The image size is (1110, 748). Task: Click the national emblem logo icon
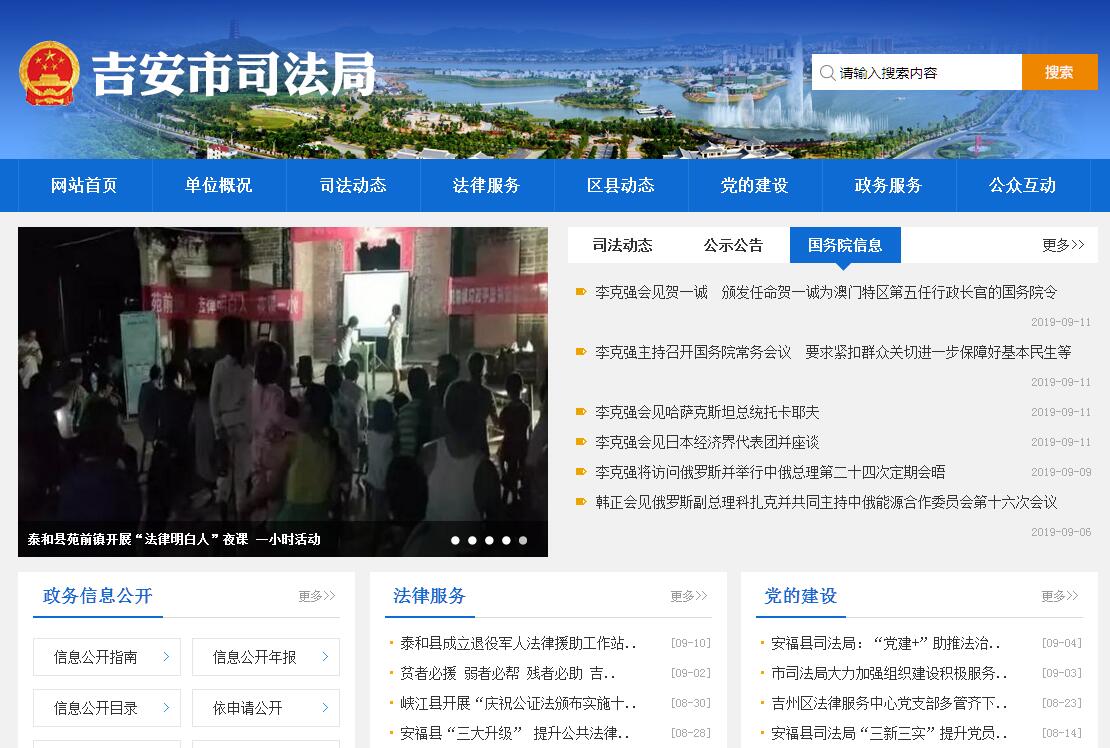(x=49, y=73)
